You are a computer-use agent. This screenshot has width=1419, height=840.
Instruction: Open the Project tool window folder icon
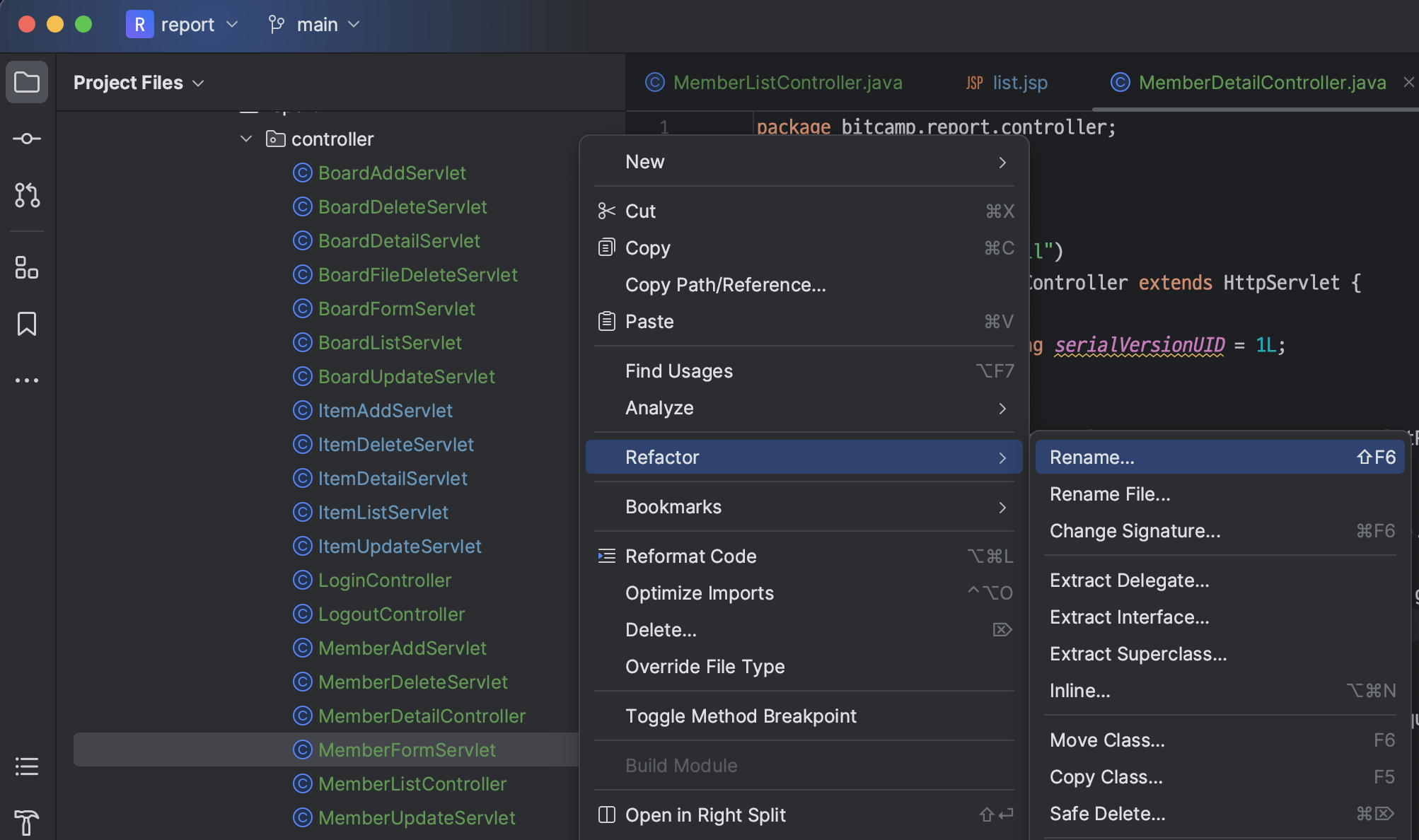point(27,82)
